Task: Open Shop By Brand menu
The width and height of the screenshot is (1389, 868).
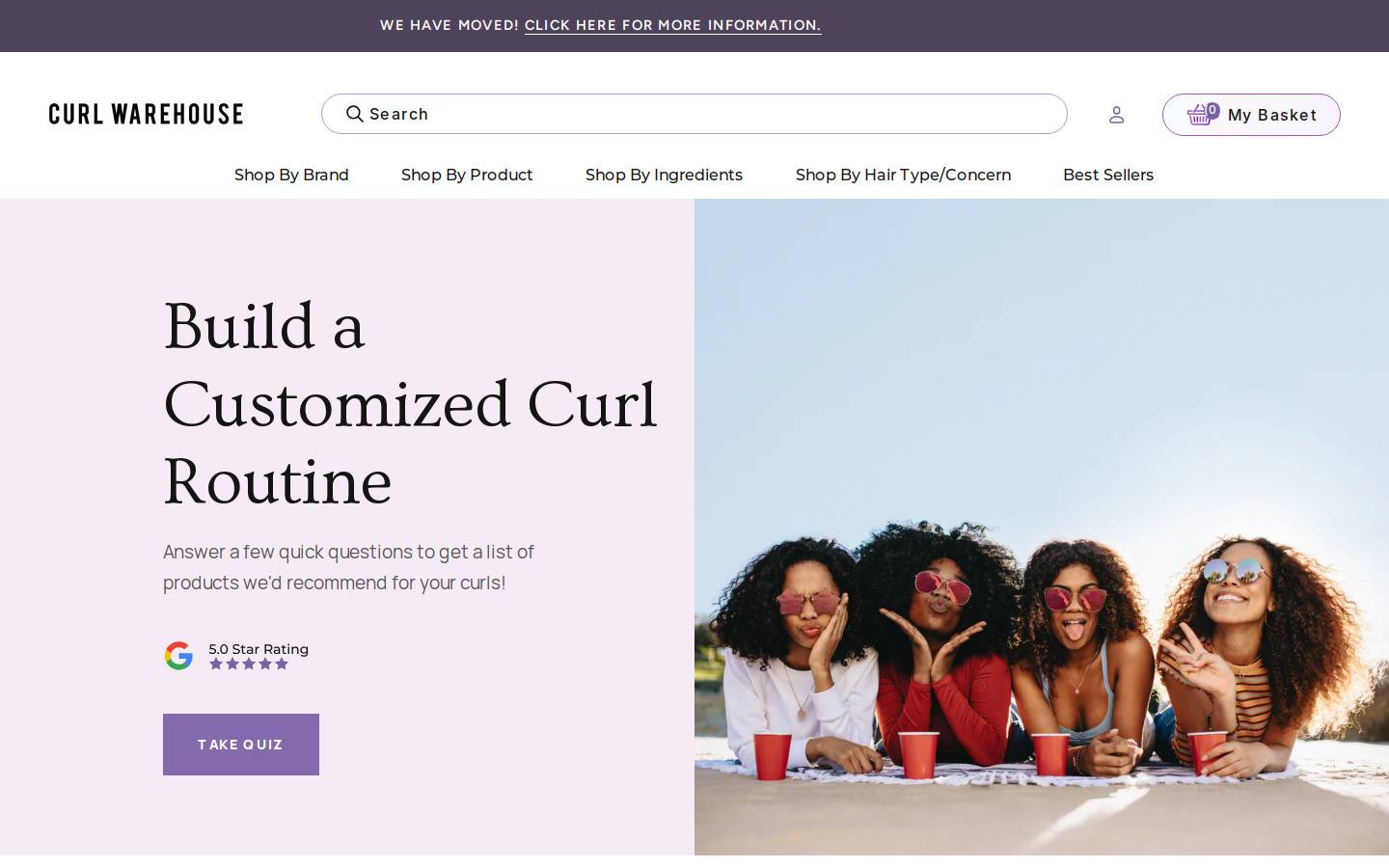Action: click(291, 175)
